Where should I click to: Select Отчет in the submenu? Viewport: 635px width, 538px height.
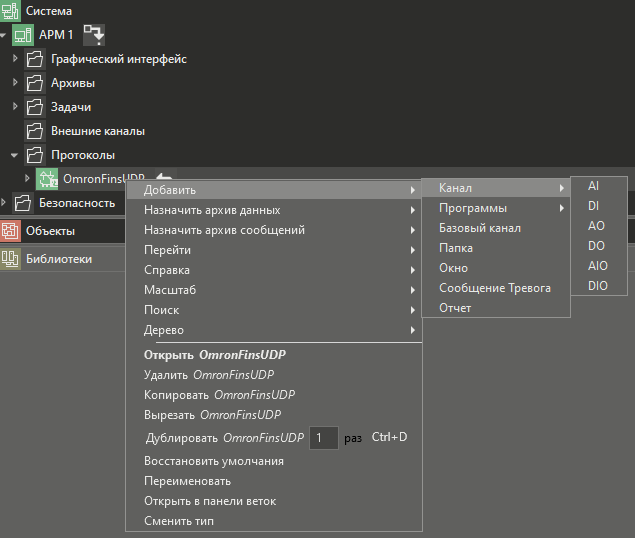click(x=496, y=308)
